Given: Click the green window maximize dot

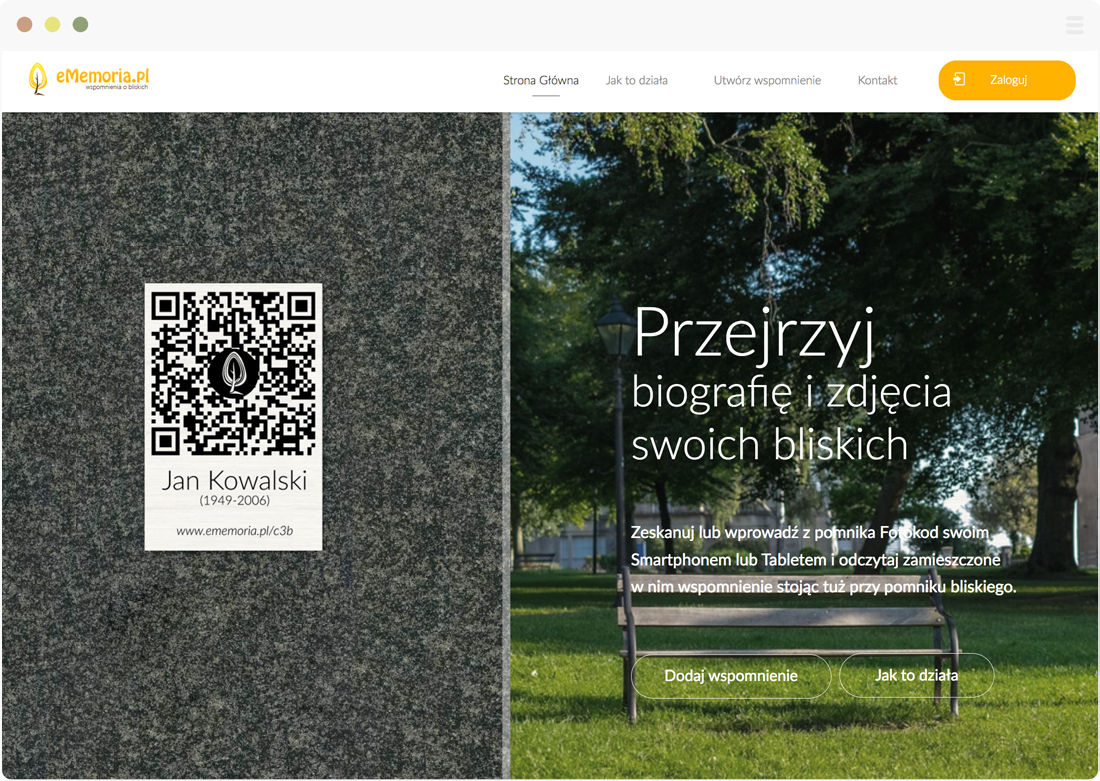Looking at the screenshot, I should 81,25.
